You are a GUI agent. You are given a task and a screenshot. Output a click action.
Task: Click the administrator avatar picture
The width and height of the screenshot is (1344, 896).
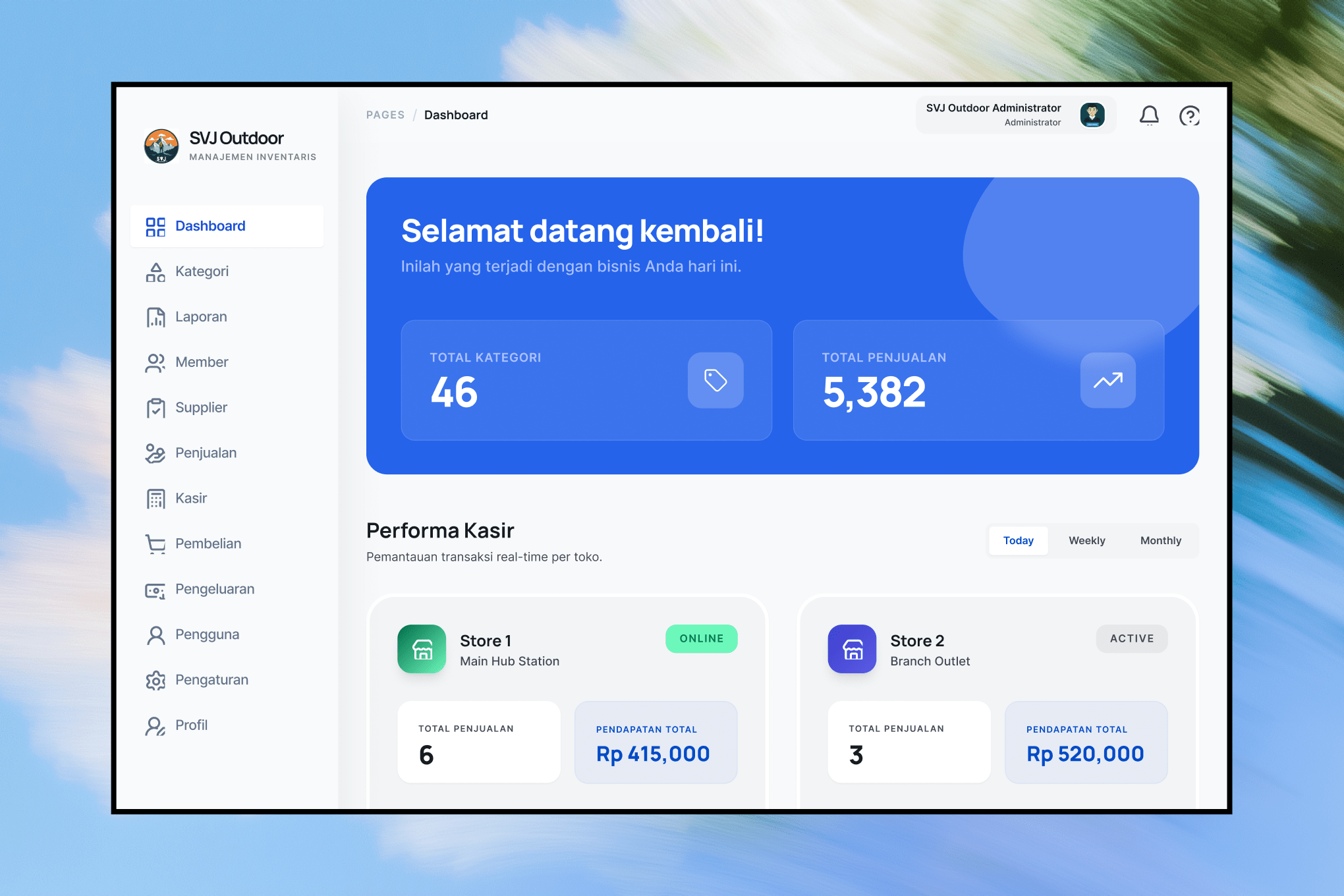1092,115
